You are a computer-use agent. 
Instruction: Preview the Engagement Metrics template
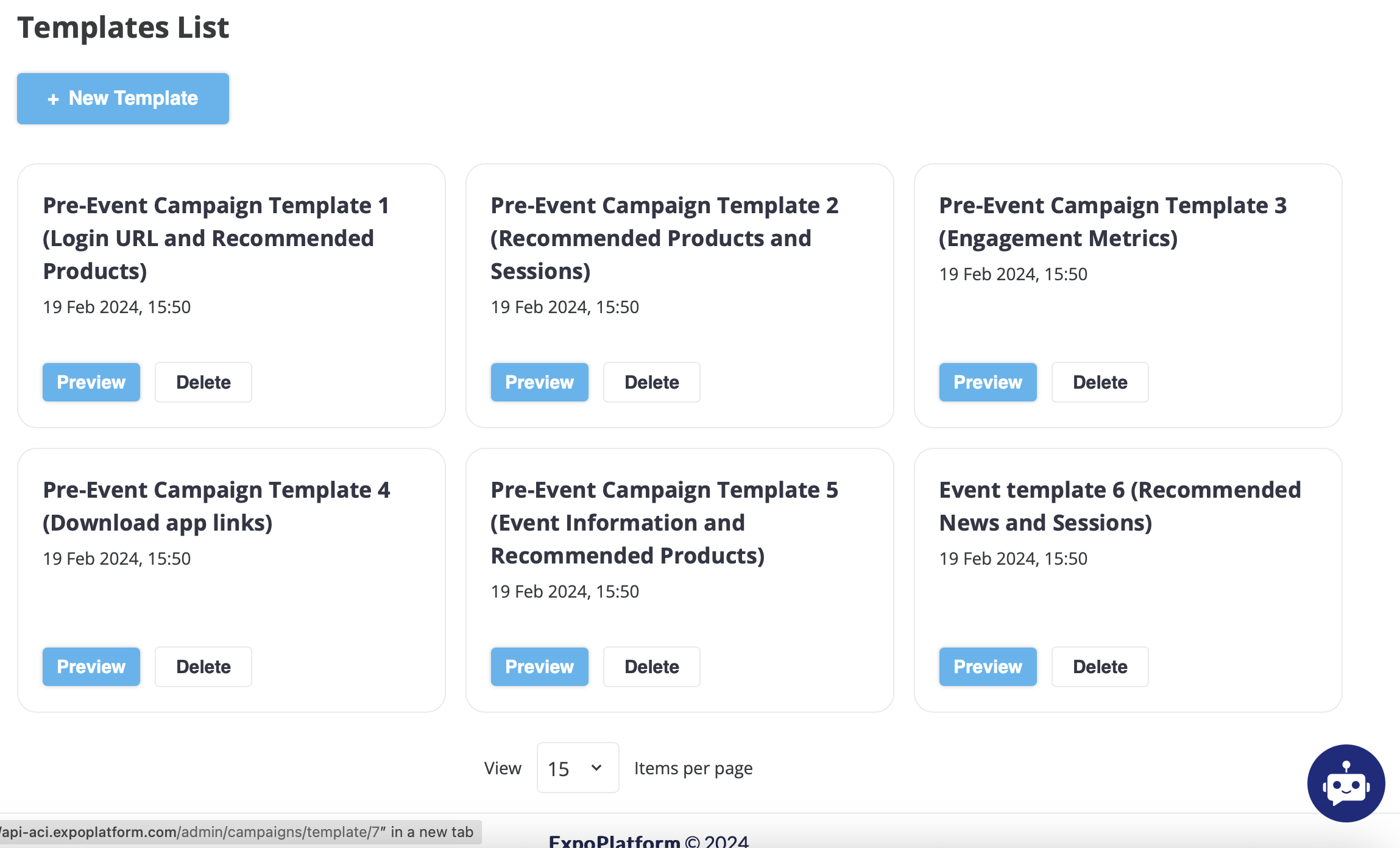click(x=988, y=382)
